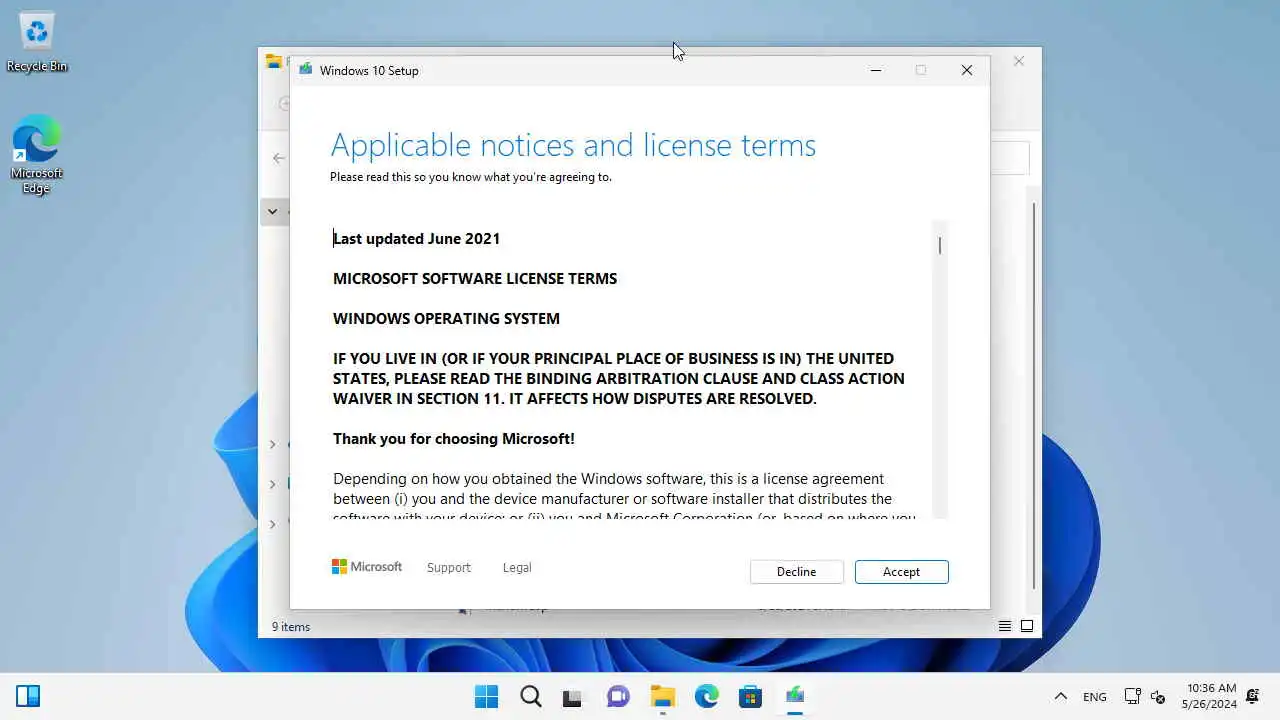The width and height of the screenshot is (1280, 720).
Task: Show hidden system tray icons
Action: (x=1060, y=697)
